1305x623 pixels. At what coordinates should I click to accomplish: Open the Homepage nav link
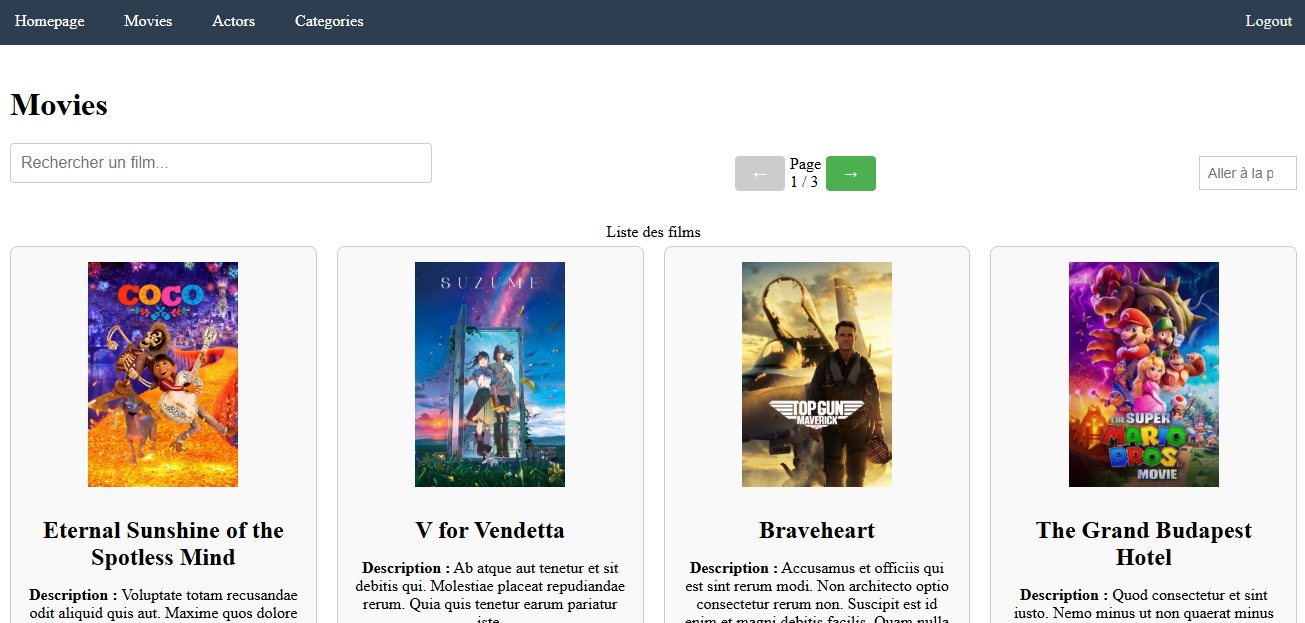tap(49, 21)
